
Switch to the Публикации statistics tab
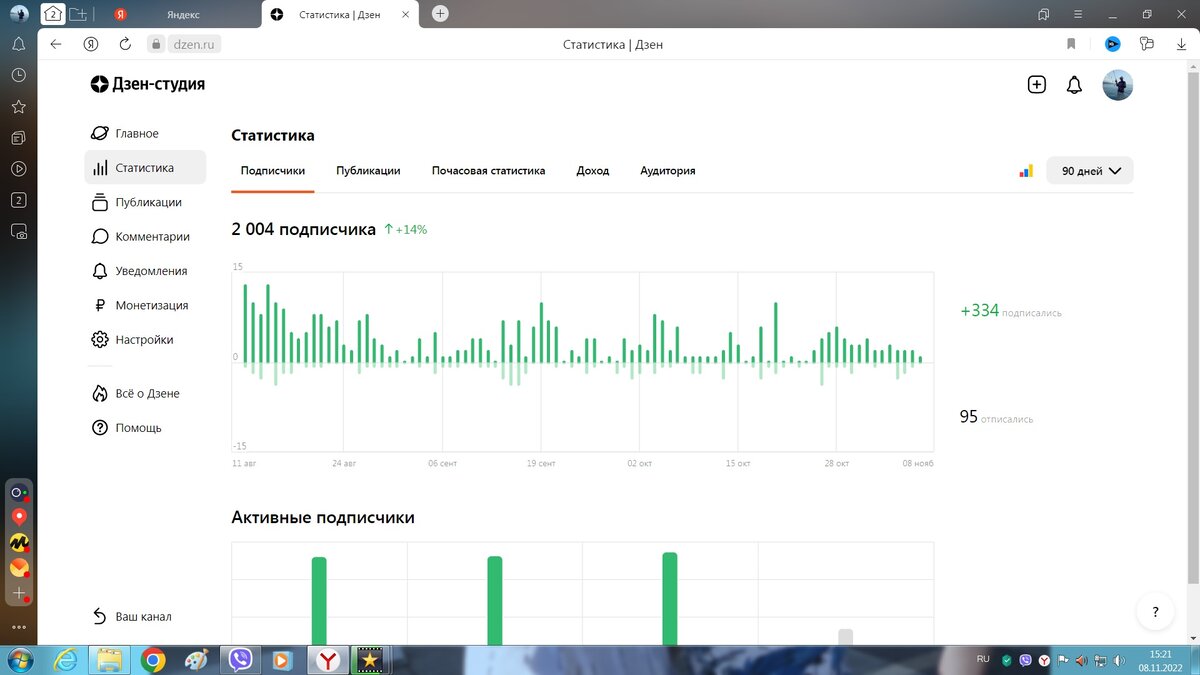point(368,171)
